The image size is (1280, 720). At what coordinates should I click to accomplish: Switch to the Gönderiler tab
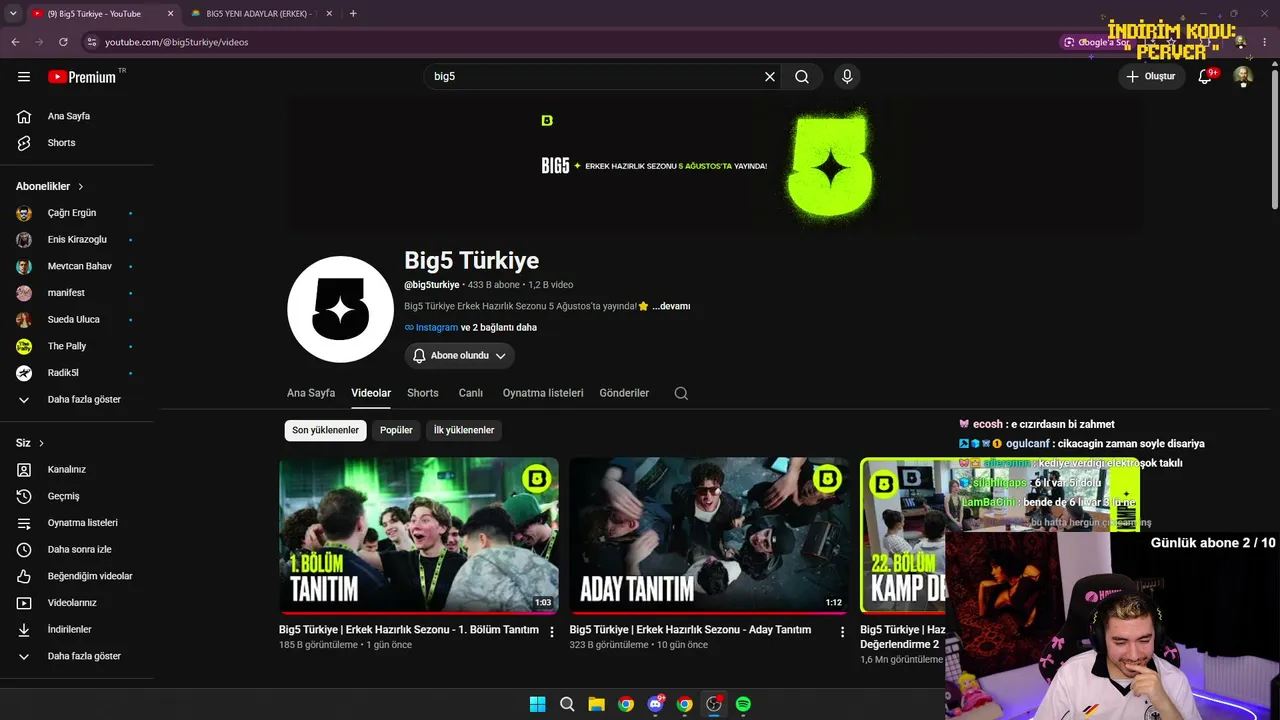(x=624, y=393)
